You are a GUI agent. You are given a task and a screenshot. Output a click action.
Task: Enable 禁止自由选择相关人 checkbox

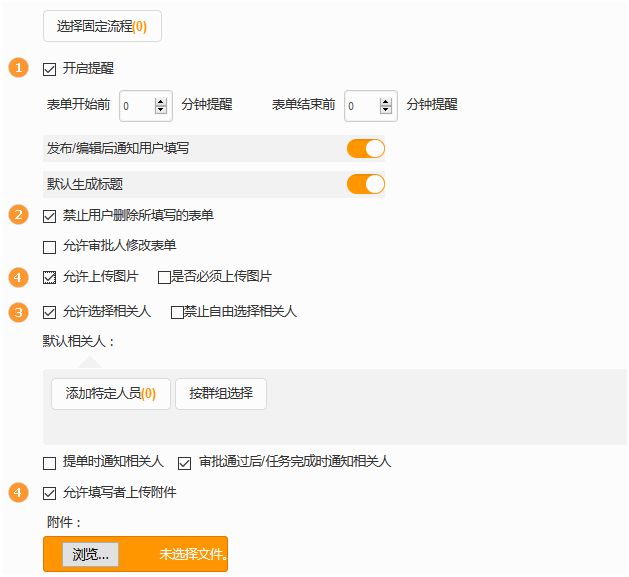point(177,312)
